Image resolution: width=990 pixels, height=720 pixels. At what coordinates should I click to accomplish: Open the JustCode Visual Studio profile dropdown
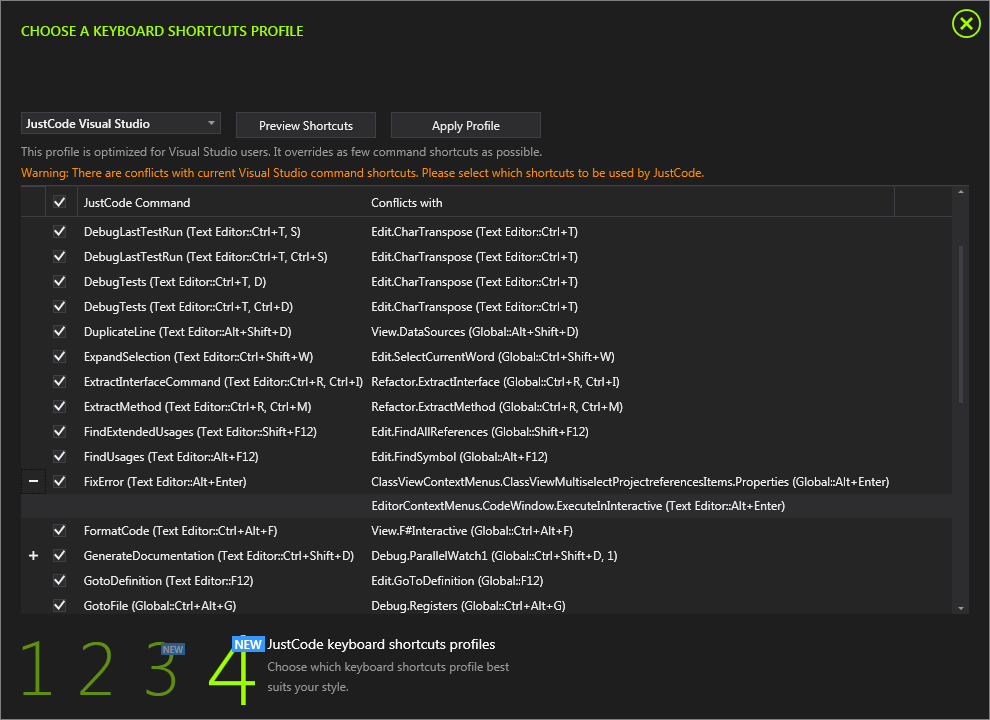121,124
